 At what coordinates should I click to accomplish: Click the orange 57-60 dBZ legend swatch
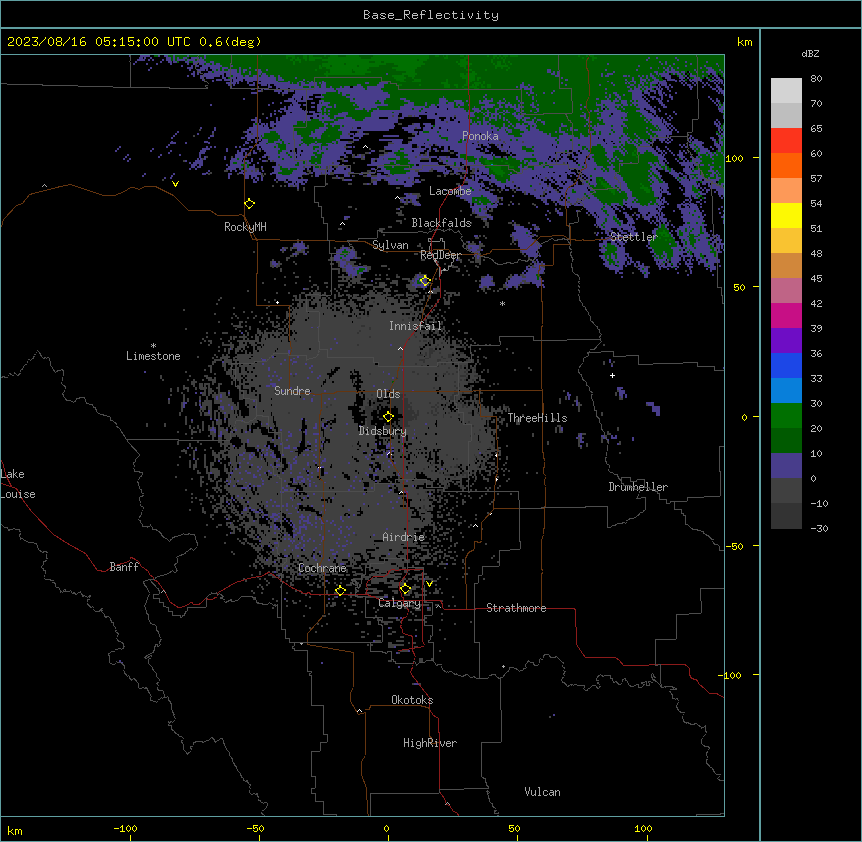coord(786,165)
